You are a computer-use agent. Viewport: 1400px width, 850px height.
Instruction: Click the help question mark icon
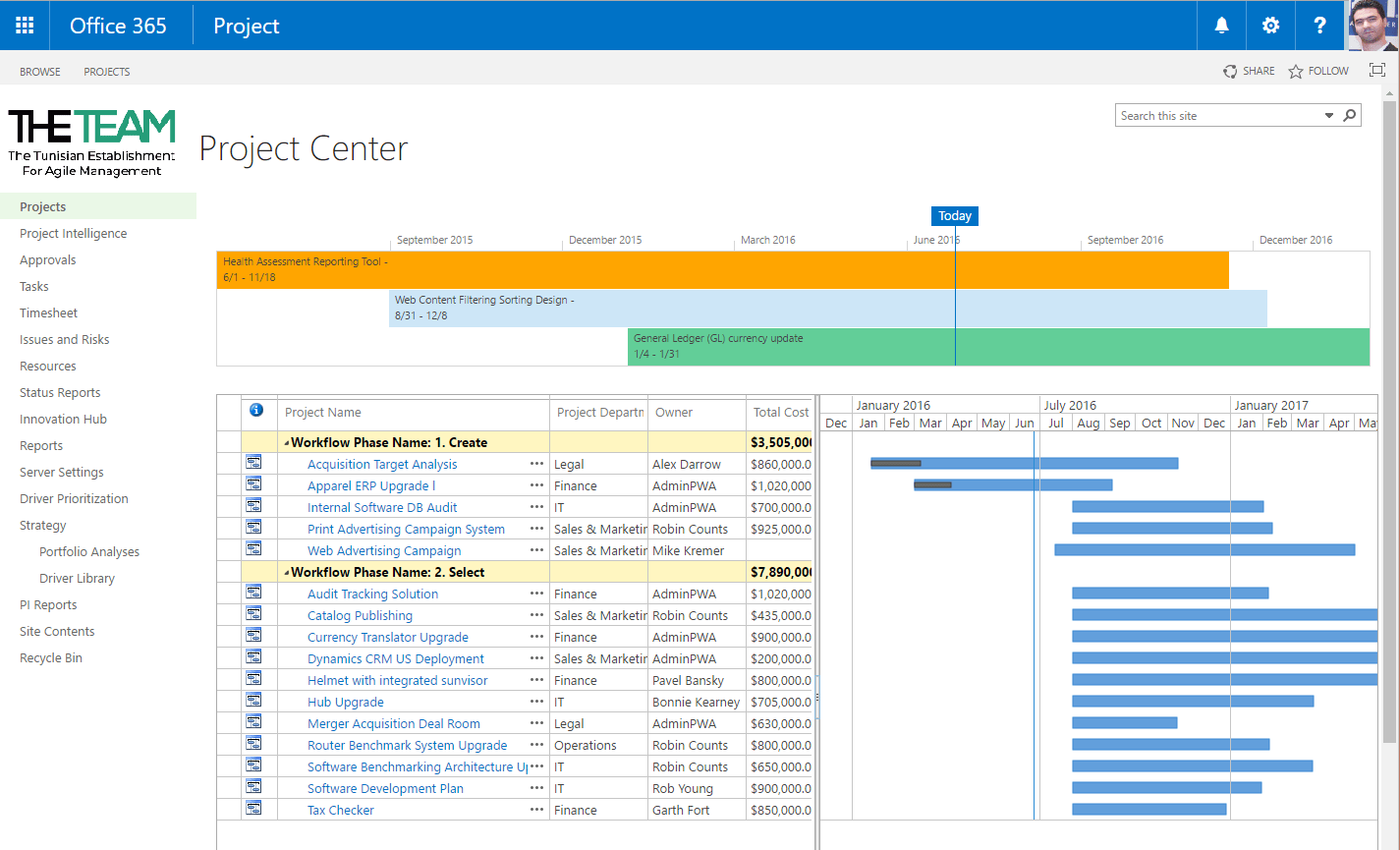1320,26
